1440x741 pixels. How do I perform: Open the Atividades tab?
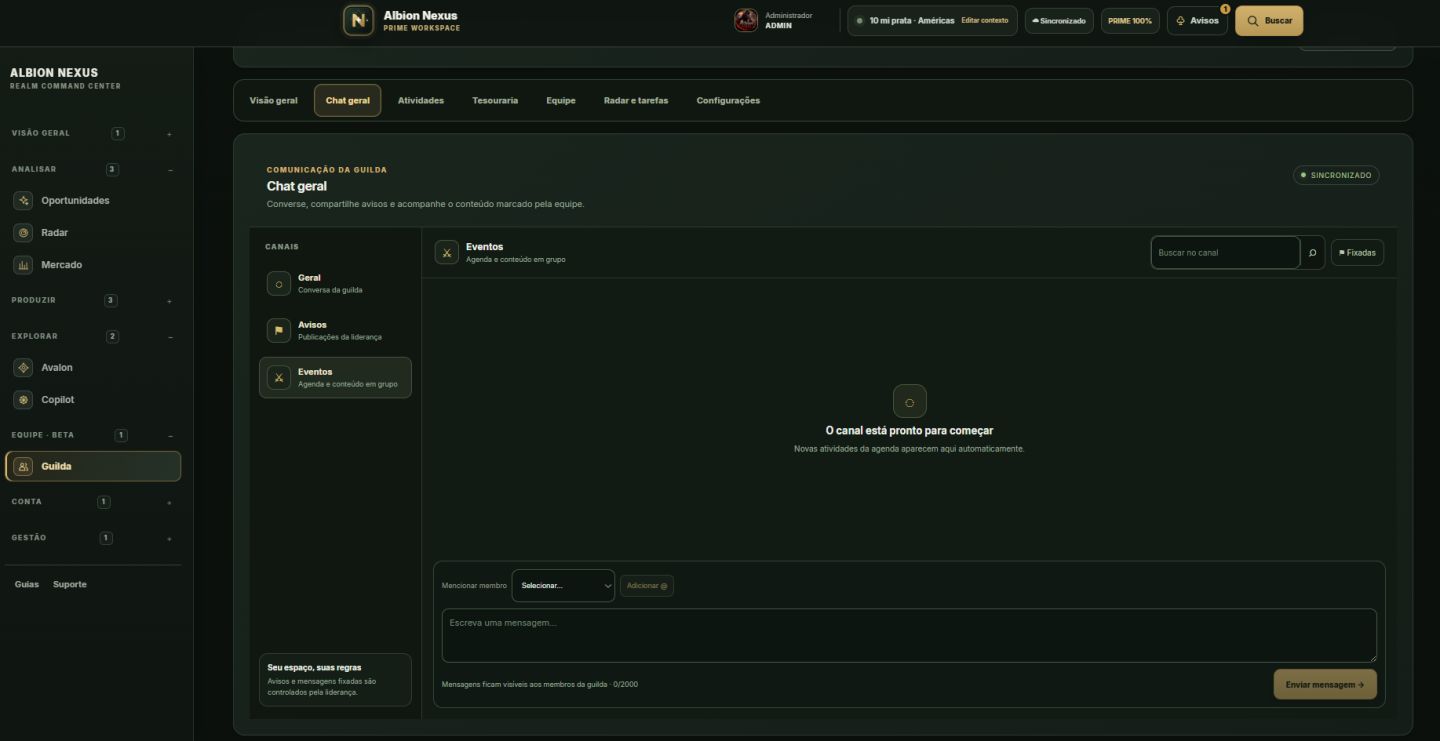click(421, 101)
